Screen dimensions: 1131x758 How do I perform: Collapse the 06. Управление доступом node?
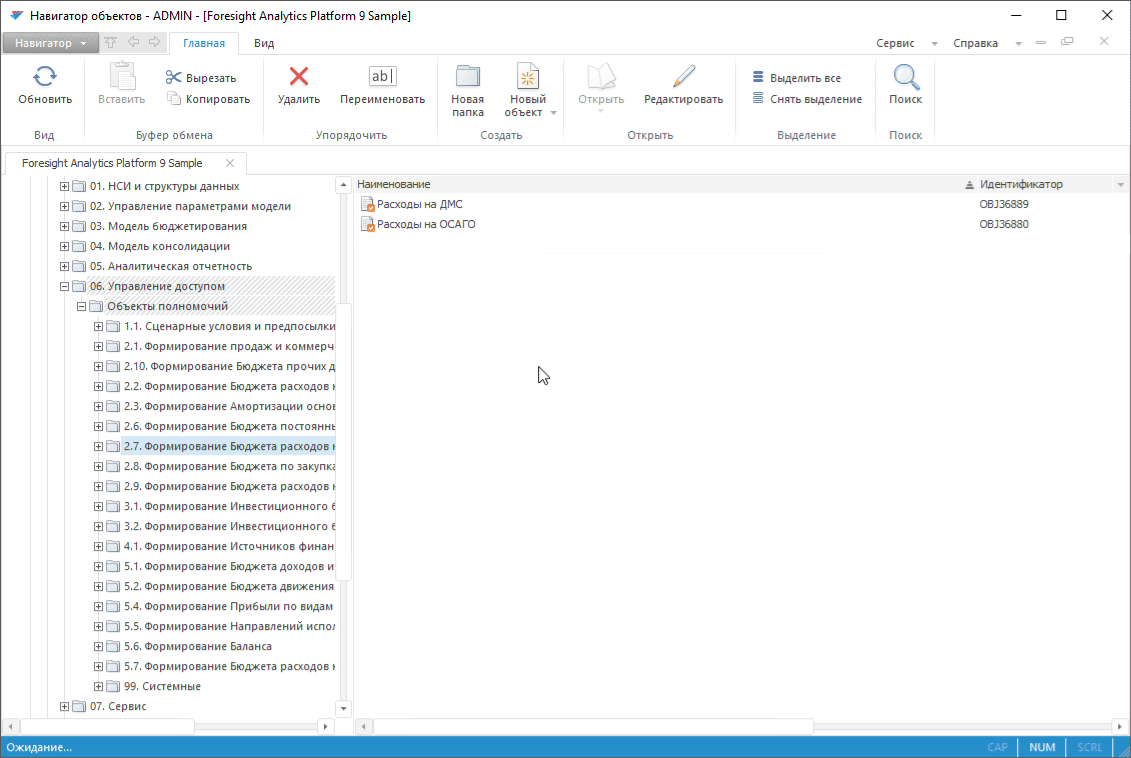click(x=65, y=286)
